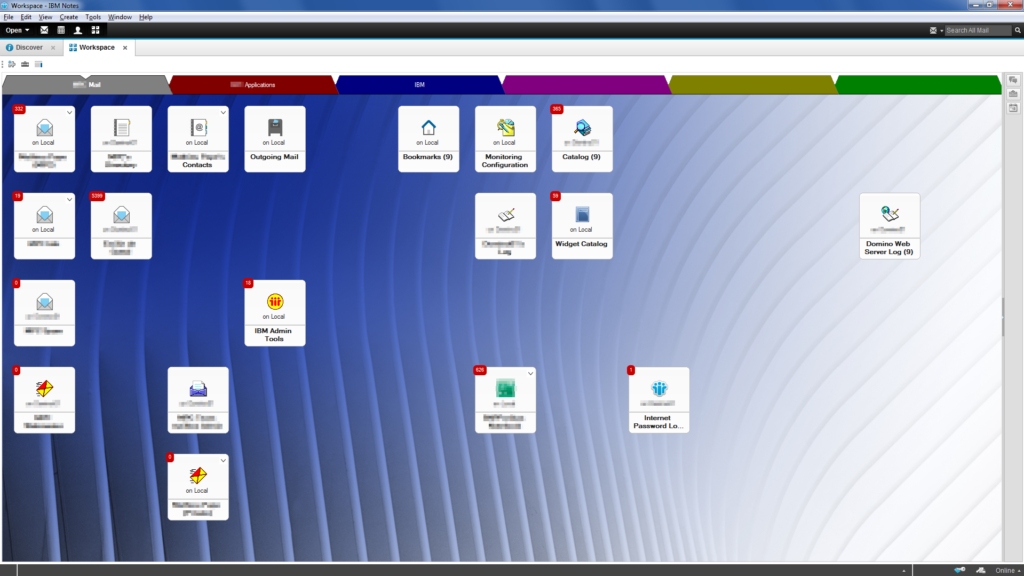Open the Mail icon in the top toolbar
1024x576 pixels.
tap(44, 30)
